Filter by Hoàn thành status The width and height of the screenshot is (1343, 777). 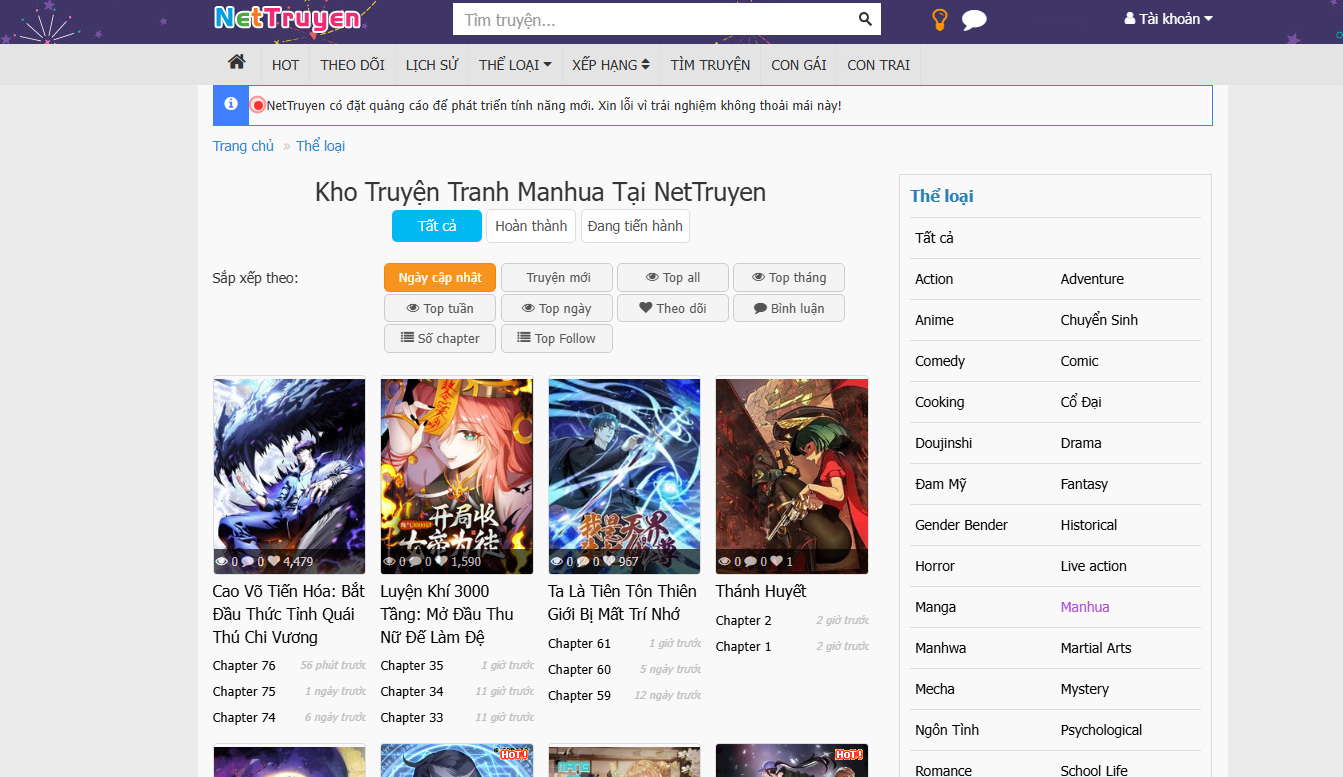(x=531, y=226)
